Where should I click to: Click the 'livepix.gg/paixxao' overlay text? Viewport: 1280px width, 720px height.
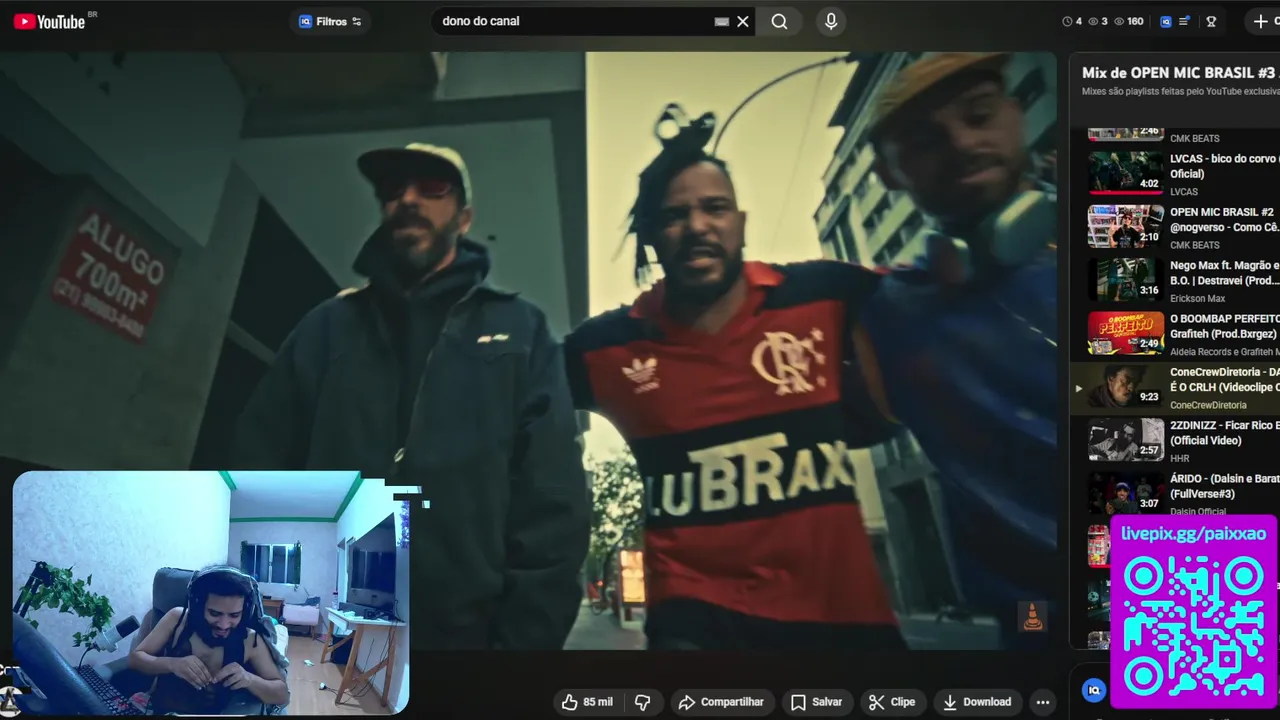pyautogui.click(x=1193, y=534)
